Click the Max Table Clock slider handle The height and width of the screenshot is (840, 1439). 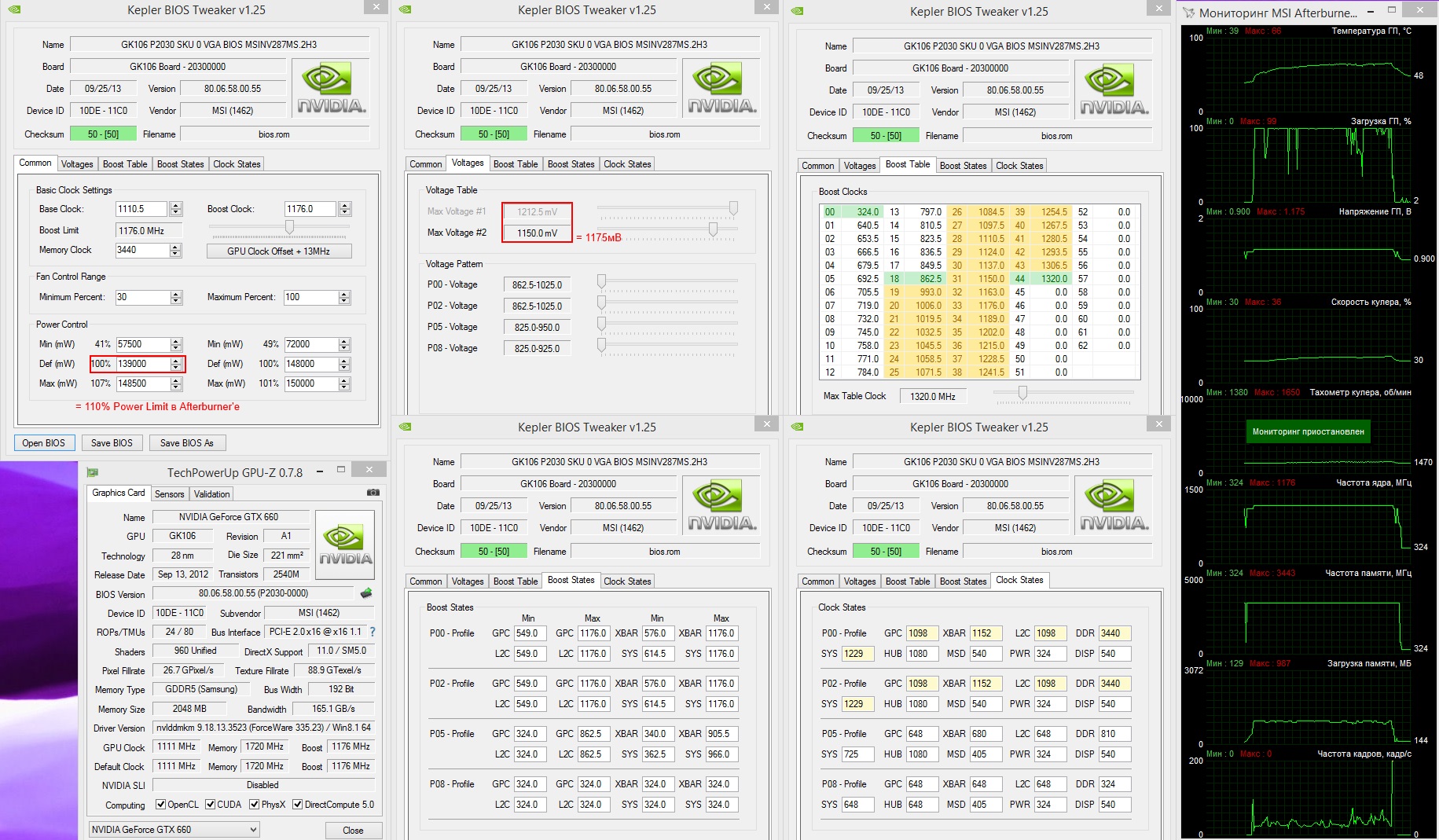[x=1022, y=393]
